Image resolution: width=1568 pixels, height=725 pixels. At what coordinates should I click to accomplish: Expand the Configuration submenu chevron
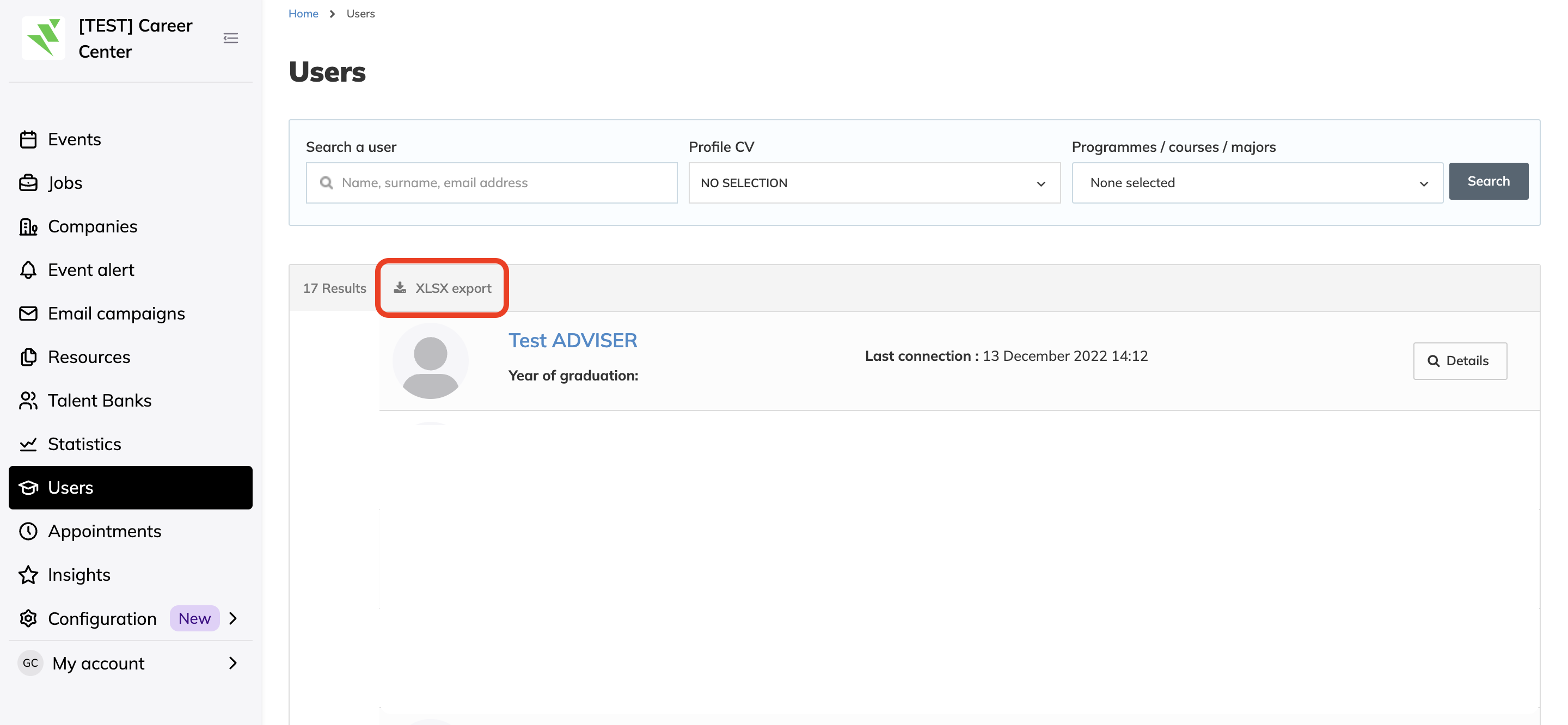(x=233, y=618)
